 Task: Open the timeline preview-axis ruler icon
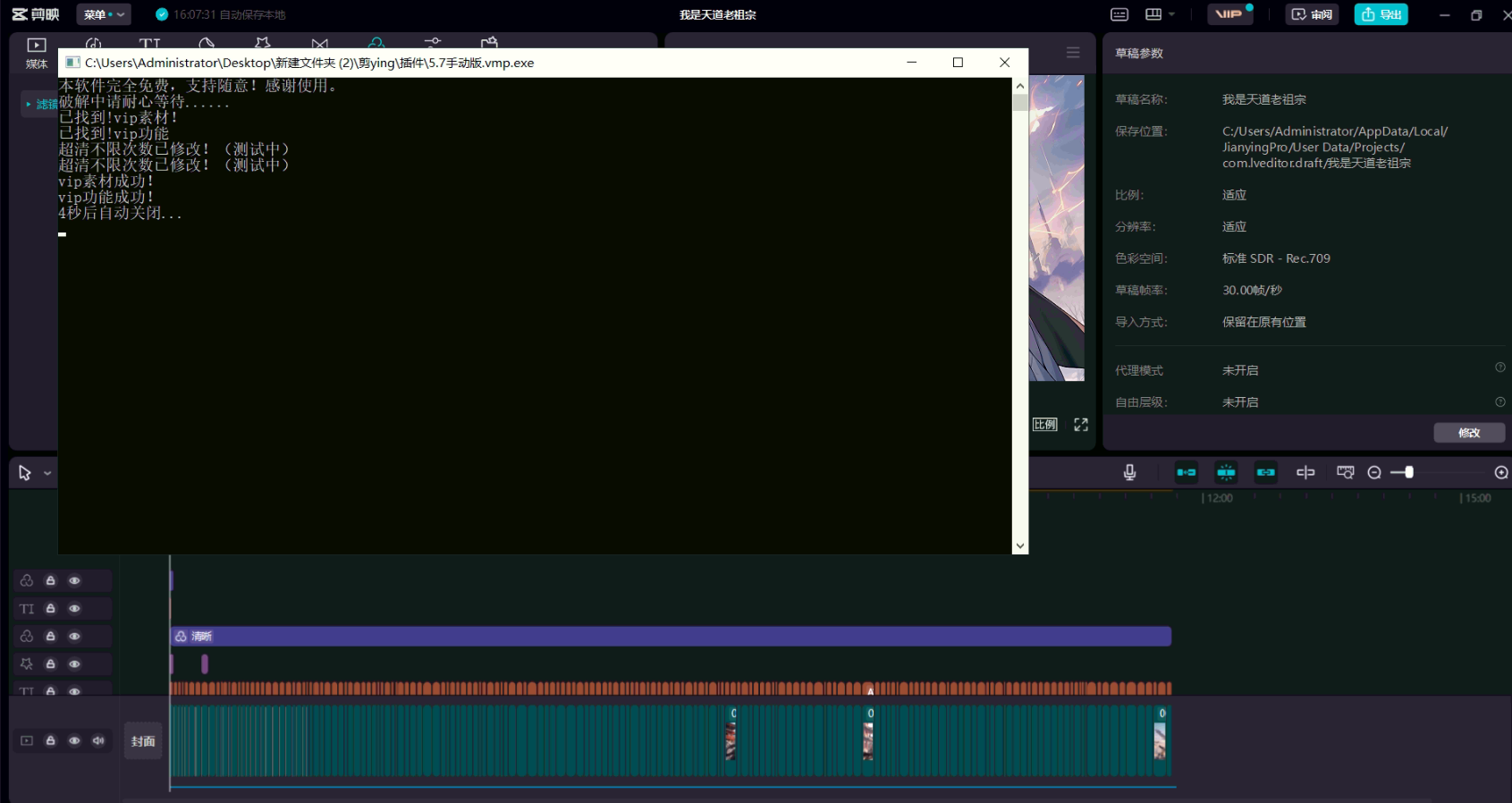[x=1345, y=472]
